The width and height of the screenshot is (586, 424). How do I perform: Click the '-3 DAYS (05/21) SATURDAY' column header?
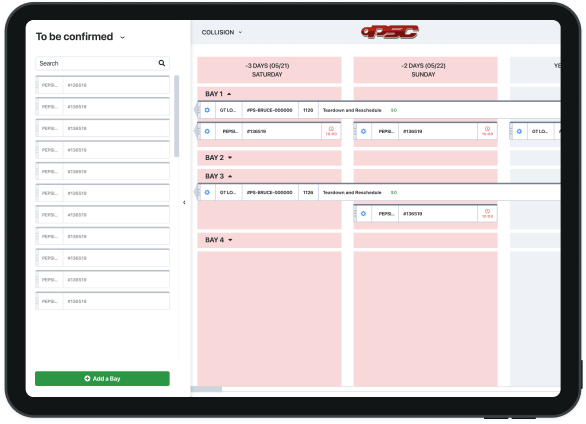click(269, 70)
